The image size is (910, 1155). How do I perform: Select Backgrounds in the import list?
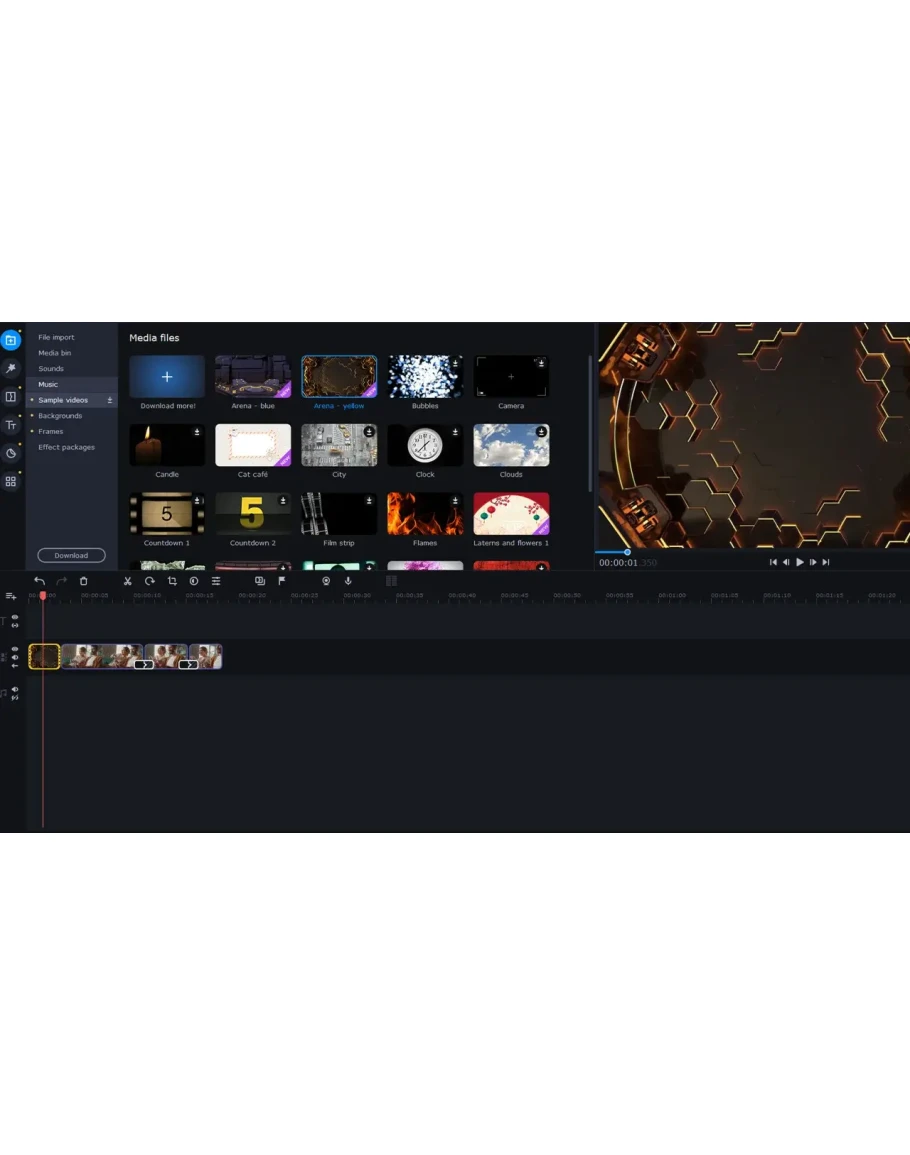tap(60, 416)
